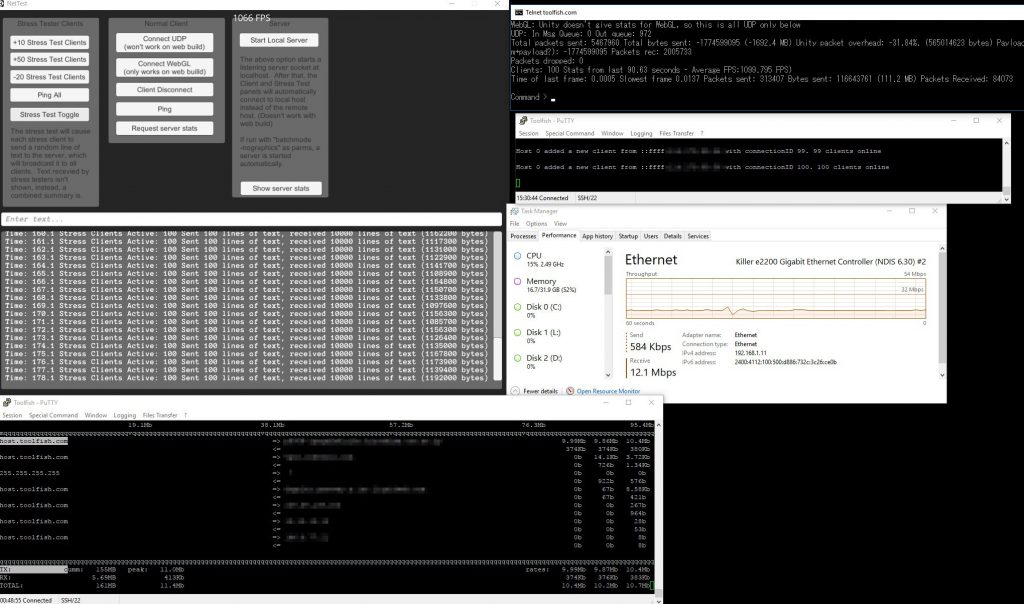The width and height of the screenshot is (1024, 604).
Task: Switch to the Processes tab
Action: pyautogui.click(x=523, y=236)
